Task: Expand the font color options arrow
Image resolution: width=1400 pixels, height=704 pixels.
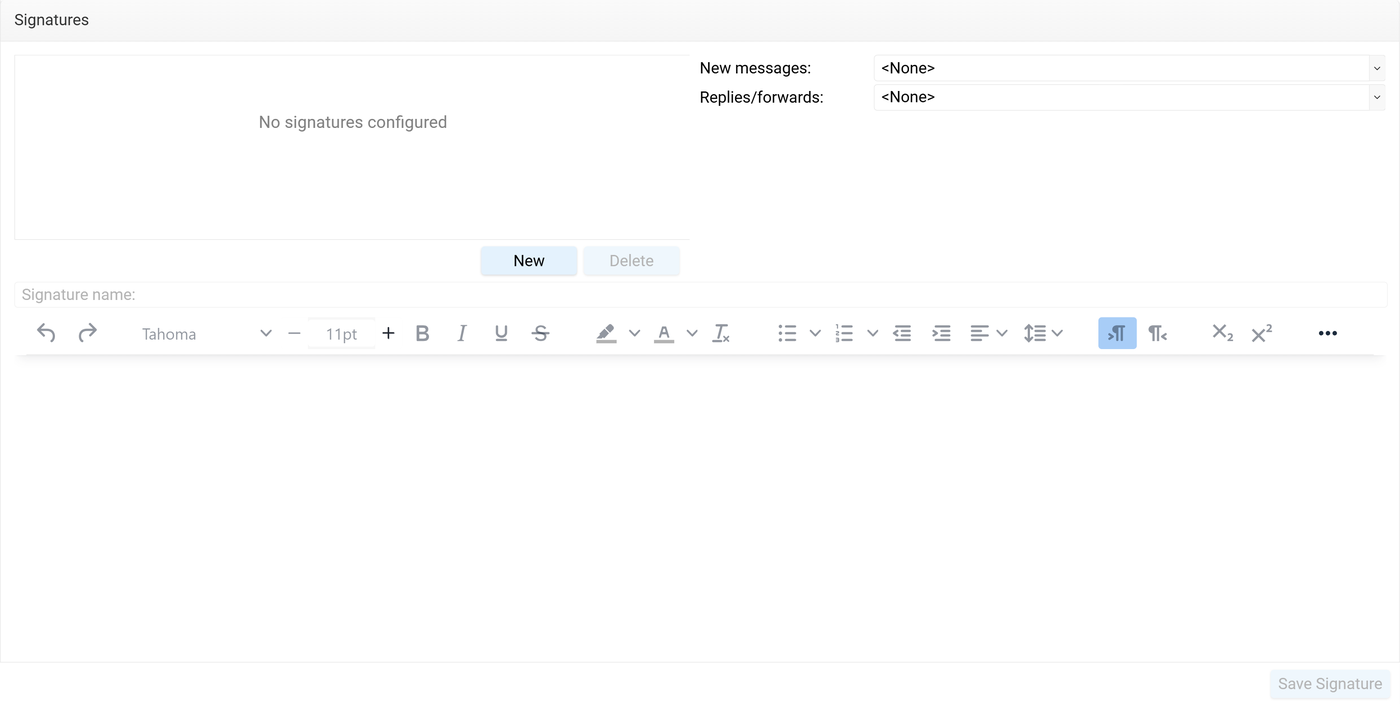Action: point(692,333)
